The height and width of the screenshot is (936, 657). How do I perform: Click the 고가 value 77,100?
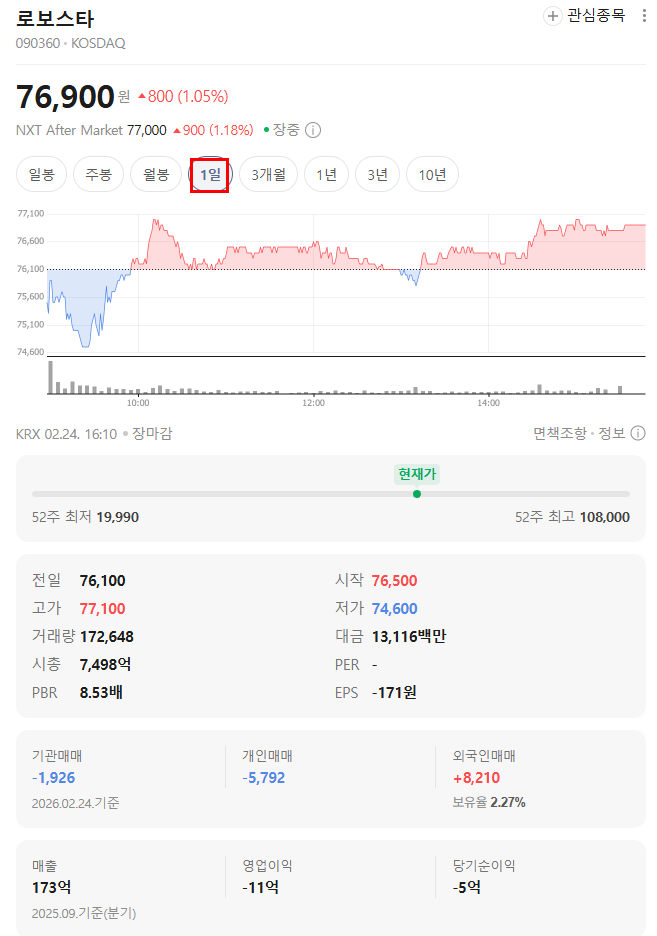[103, 609]
